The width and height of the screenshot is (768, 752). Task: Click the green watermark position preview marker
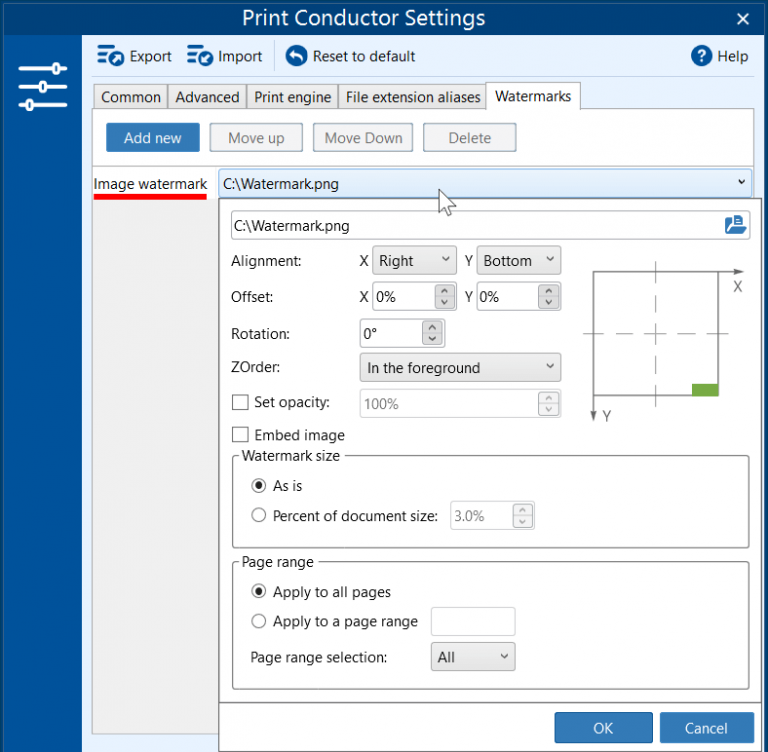(705, 389)
